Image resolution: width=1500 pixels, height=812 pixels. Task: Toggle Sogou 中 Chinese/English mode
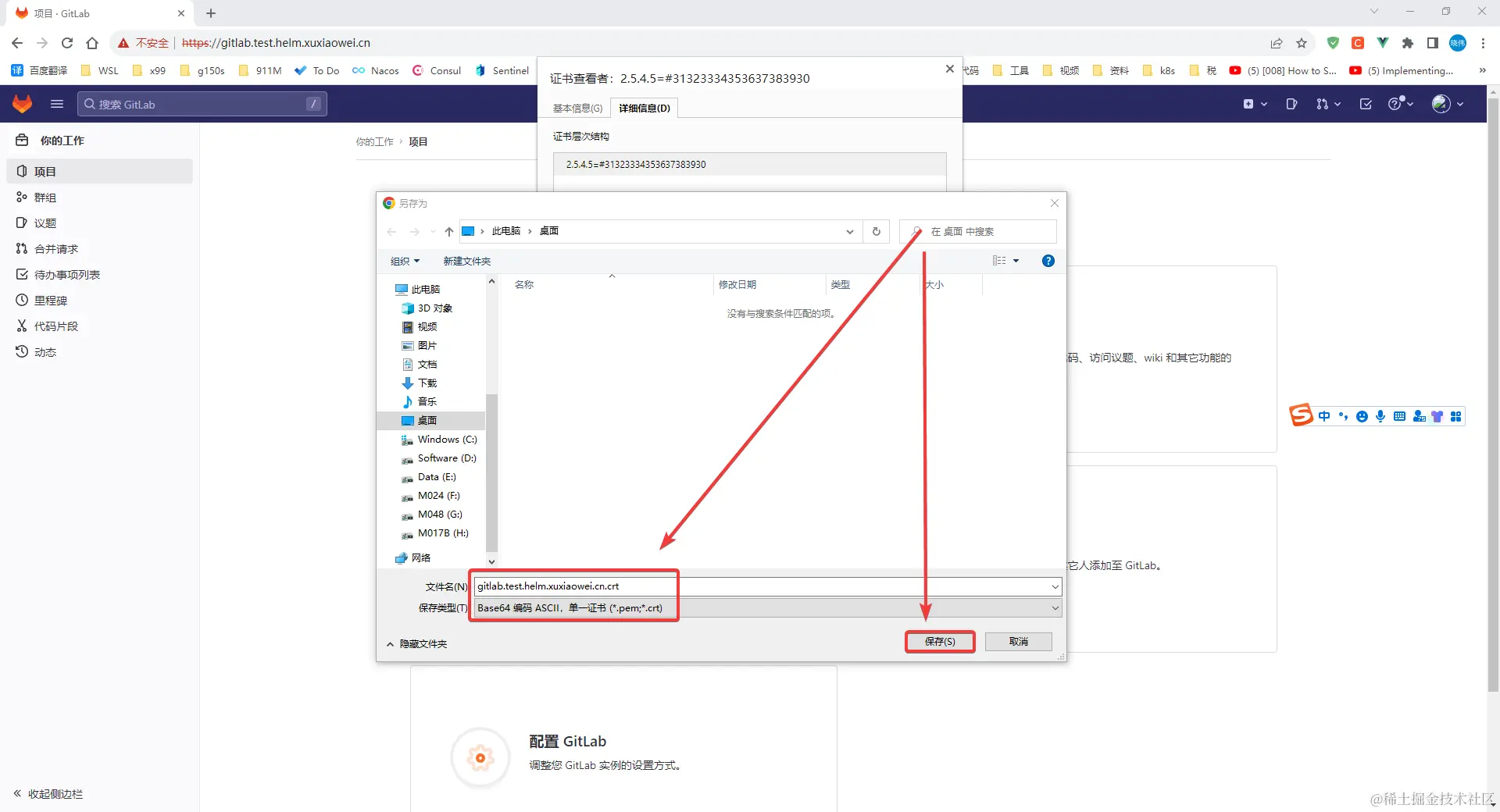click(x=1324, y=416)
